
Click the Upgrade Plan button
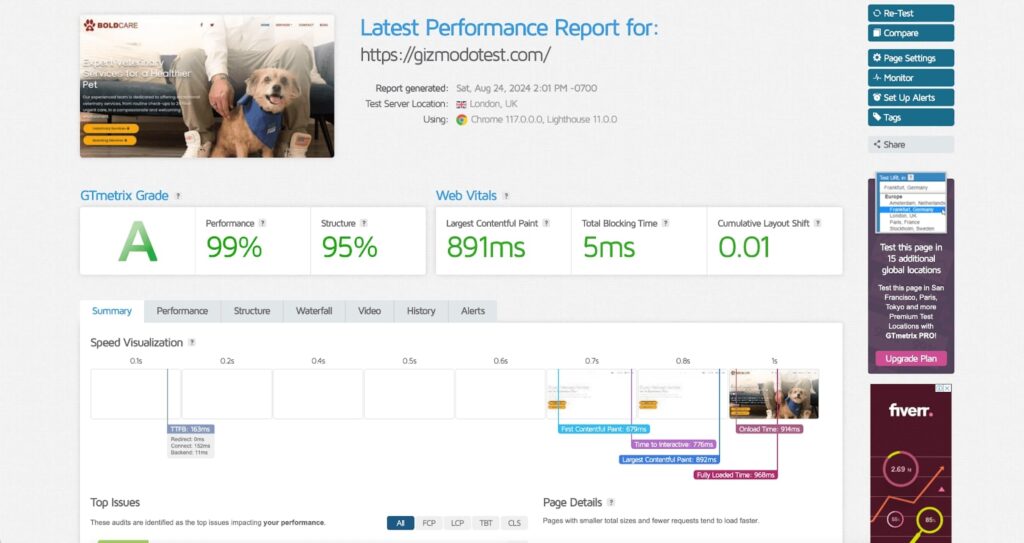point(910,359)
